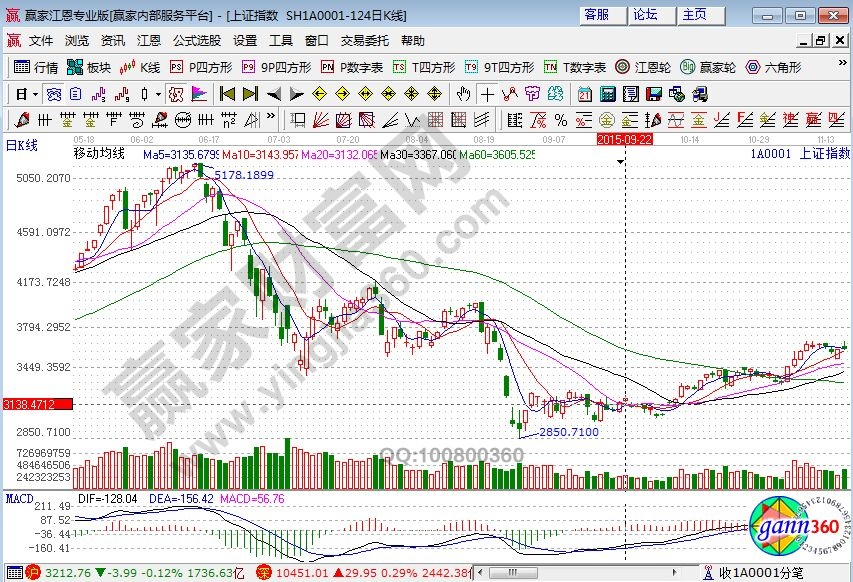The image size is (853, 582).
Task: Click the 客服 customer service button
Action: coord(597,15)
